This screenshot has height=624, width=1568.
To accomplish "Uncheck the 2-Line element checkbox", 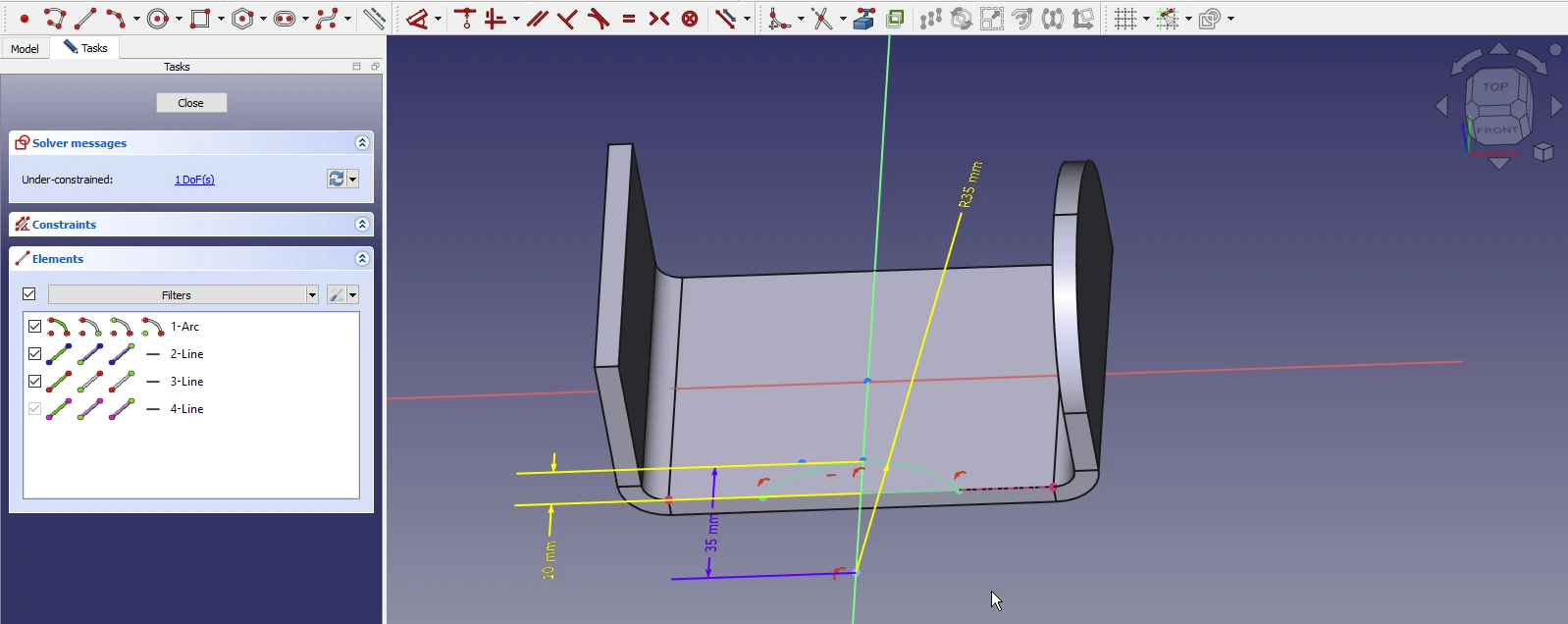I will (x=35, y=354).
